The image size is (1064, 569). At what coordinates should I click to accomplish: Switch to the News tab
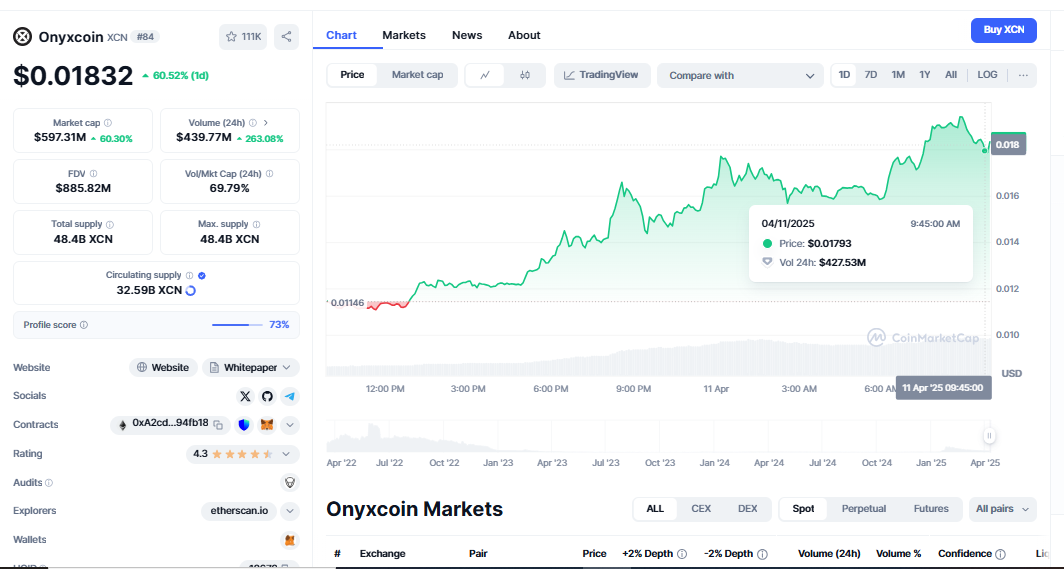[x=467, y=35]
